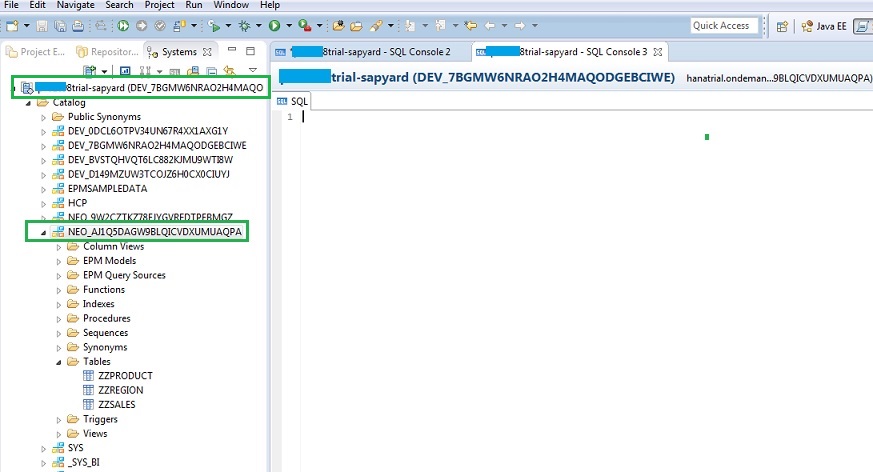Open the Debug bug icon

coord(244,26)
